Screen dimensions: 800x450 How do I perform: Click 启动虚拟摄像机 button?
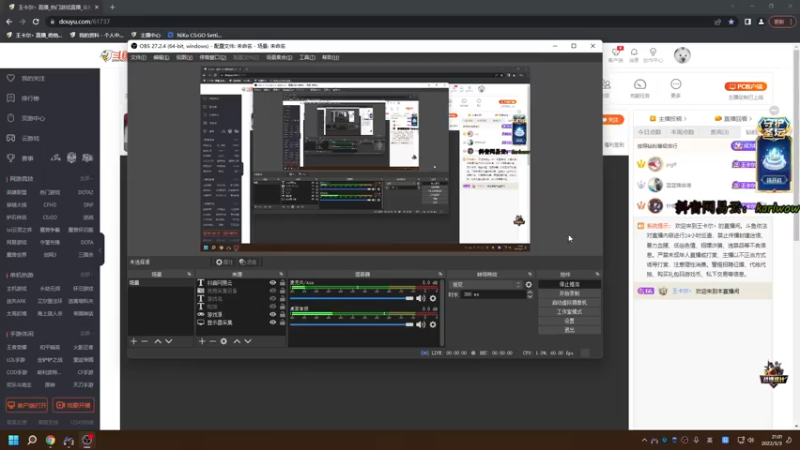pyautogui.click(x=569, y=303)
